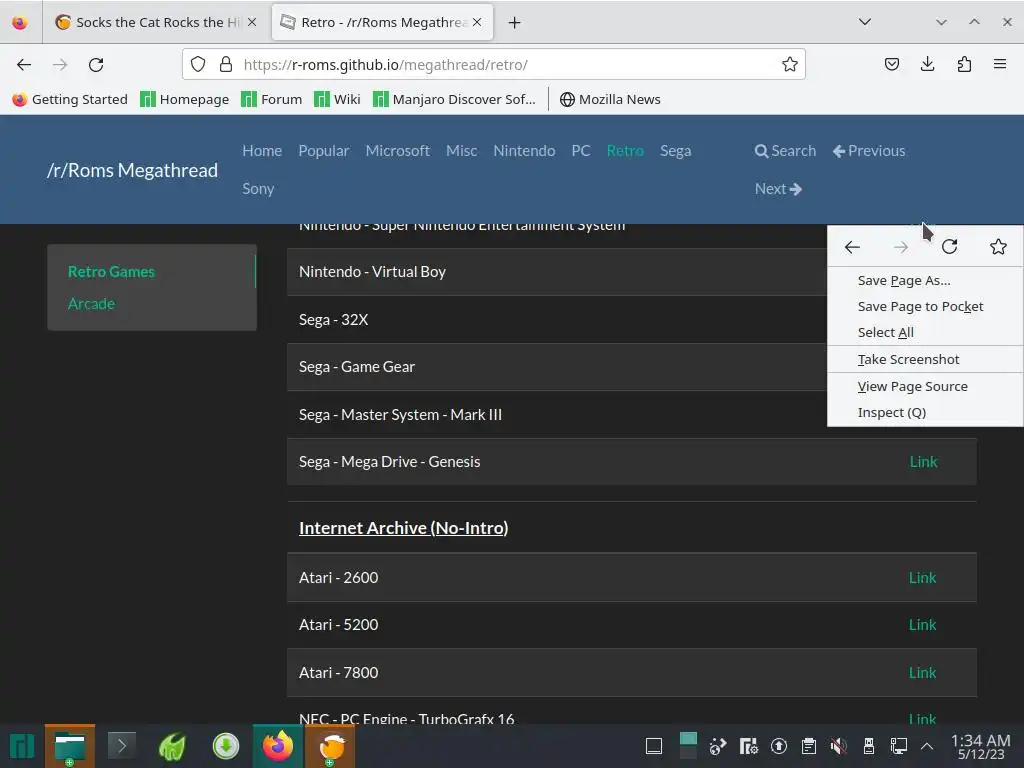
Task: Click the back arrow in the context menu
Action: pyautogui.click(x=852, y=247)
